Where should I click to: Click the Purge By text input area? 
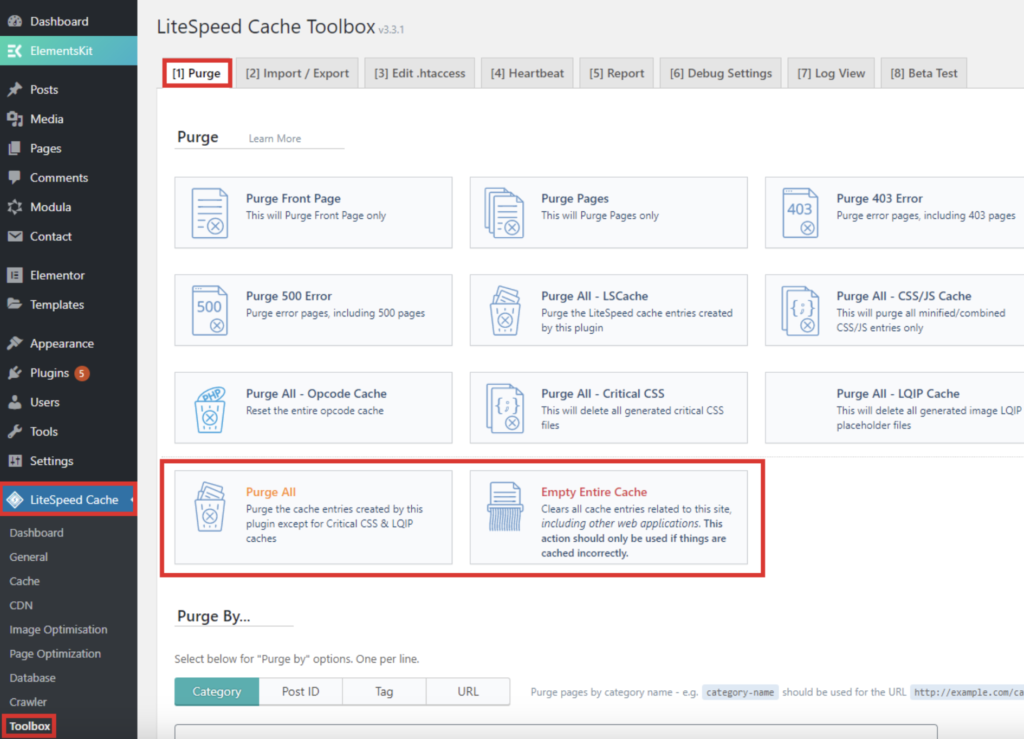pyautogui.click(x=556, y=731)
